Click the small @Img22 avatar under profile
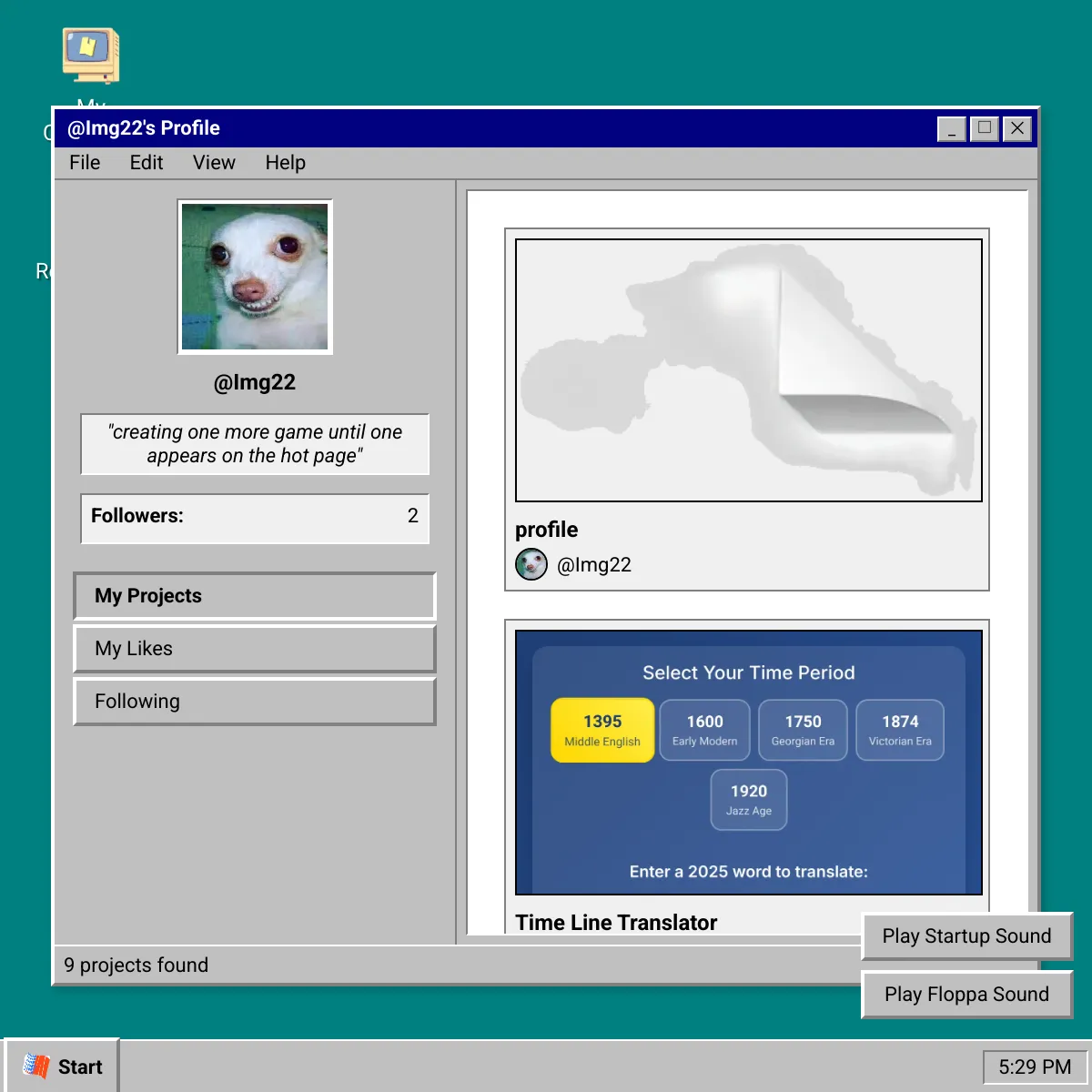This screenshot has height=1092, width=1092. tap(531, 564)
